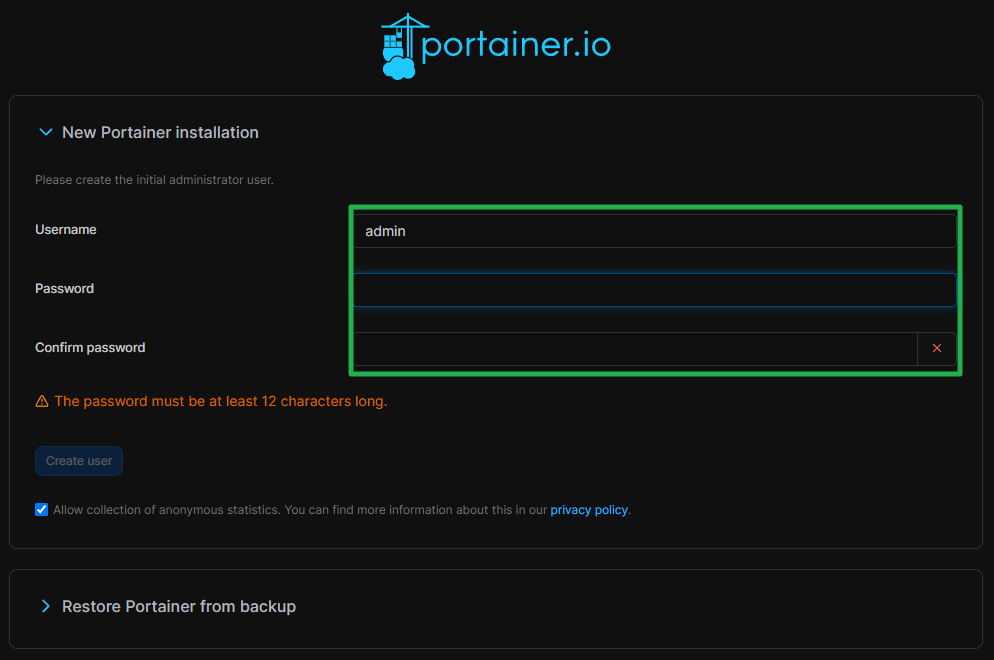Collapse the New Portainer installation chevron
Screen dimensions: 994x660
point(45,132)
